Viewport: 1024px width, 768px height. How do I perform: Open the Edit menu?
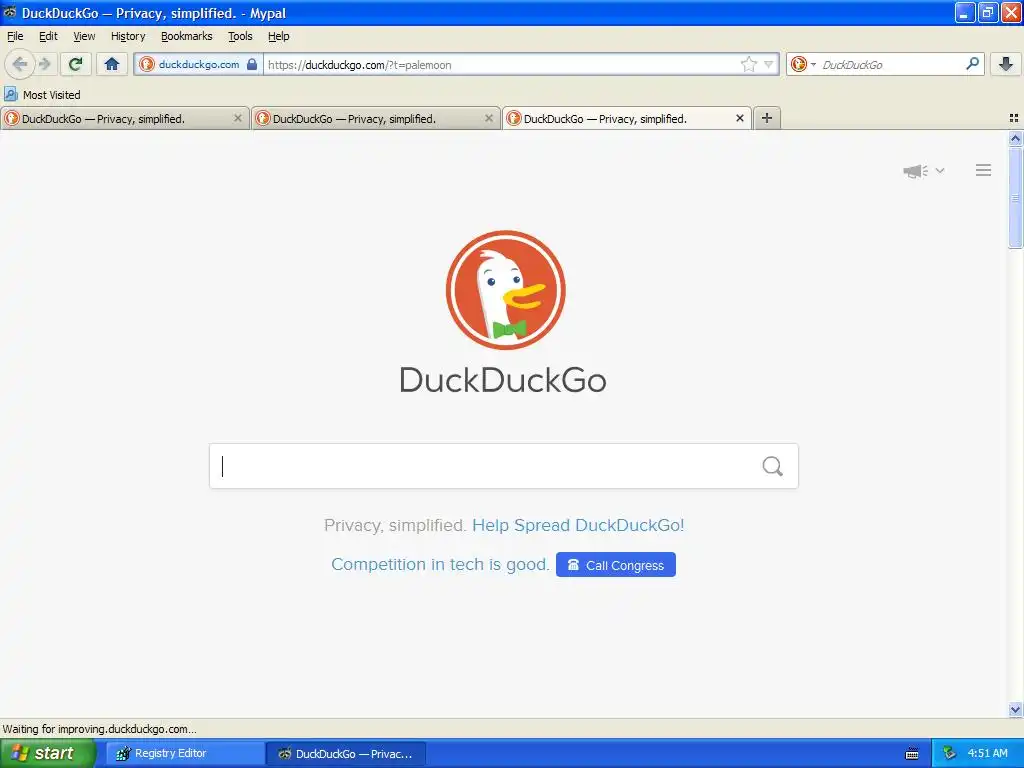point(48,36)
